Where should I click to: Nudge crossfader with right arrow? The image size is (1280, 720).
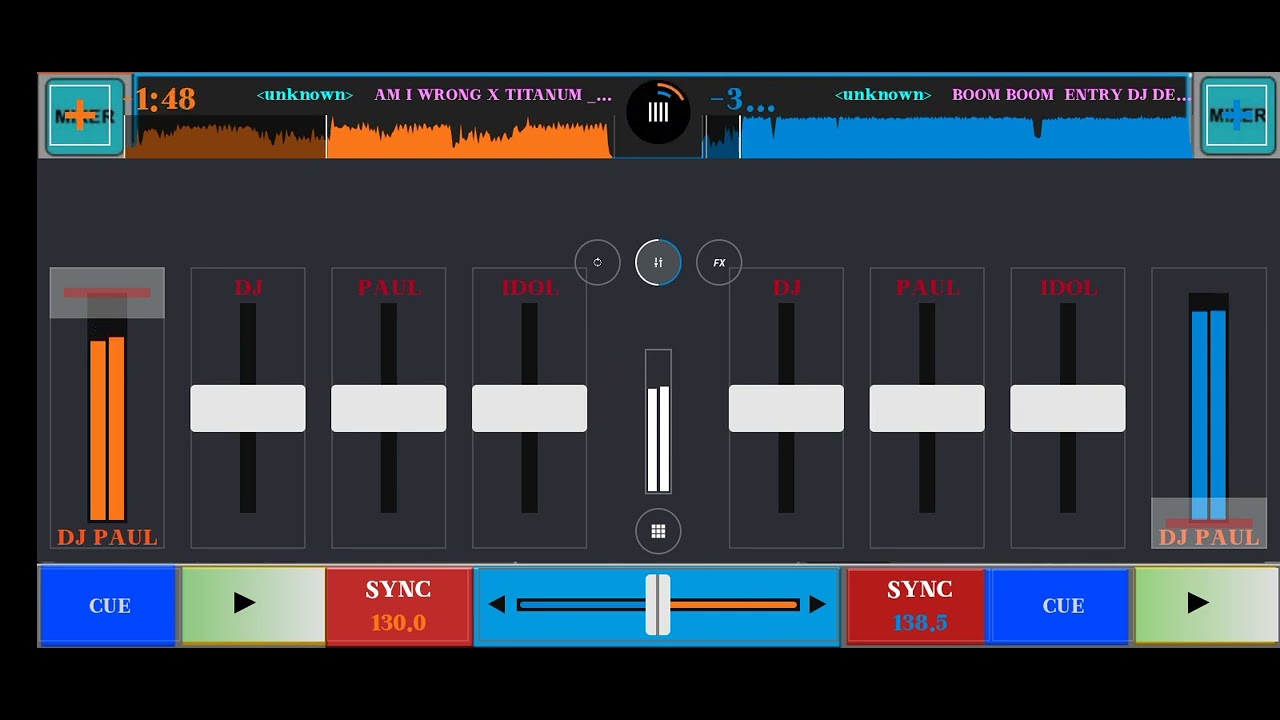pyautogui.click(x=818, y=604)
